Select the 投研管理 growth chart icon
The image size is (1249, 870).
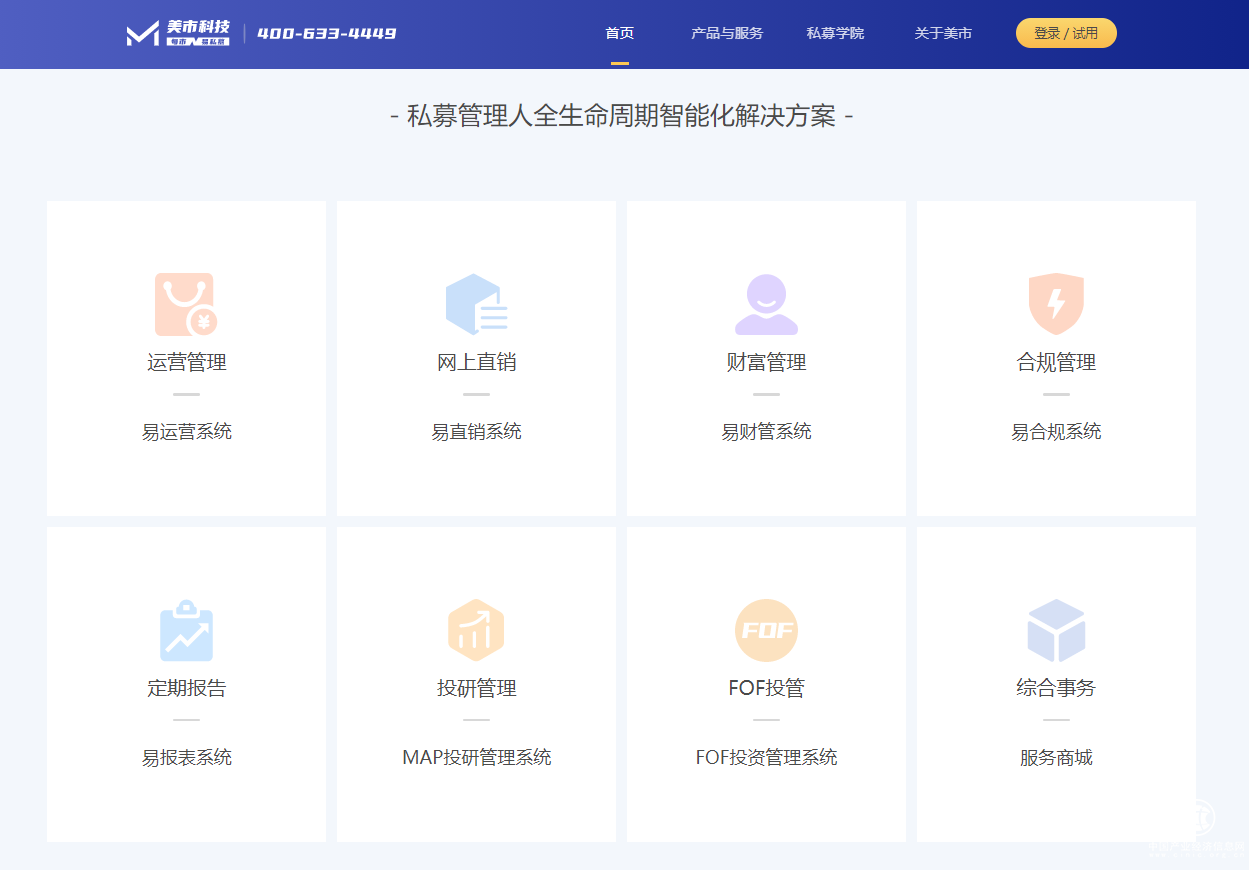[x=476, y=630]
